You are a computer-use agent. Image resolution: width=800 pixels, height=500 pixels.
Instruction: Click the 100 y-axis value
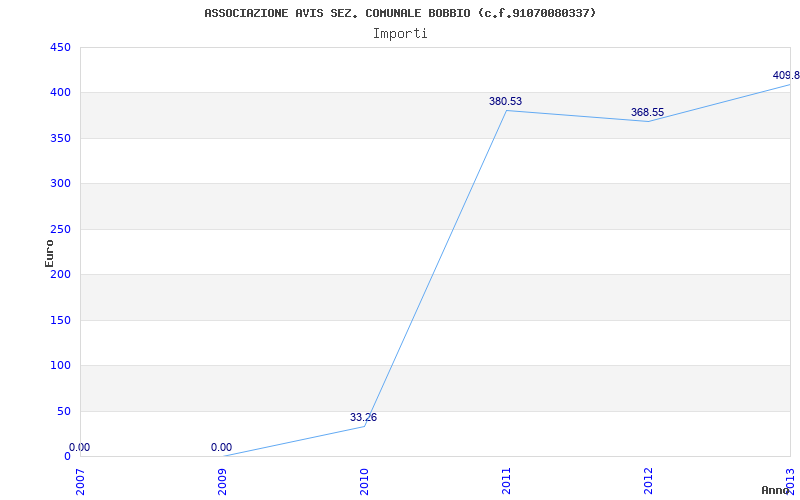(x=60, y=366)
